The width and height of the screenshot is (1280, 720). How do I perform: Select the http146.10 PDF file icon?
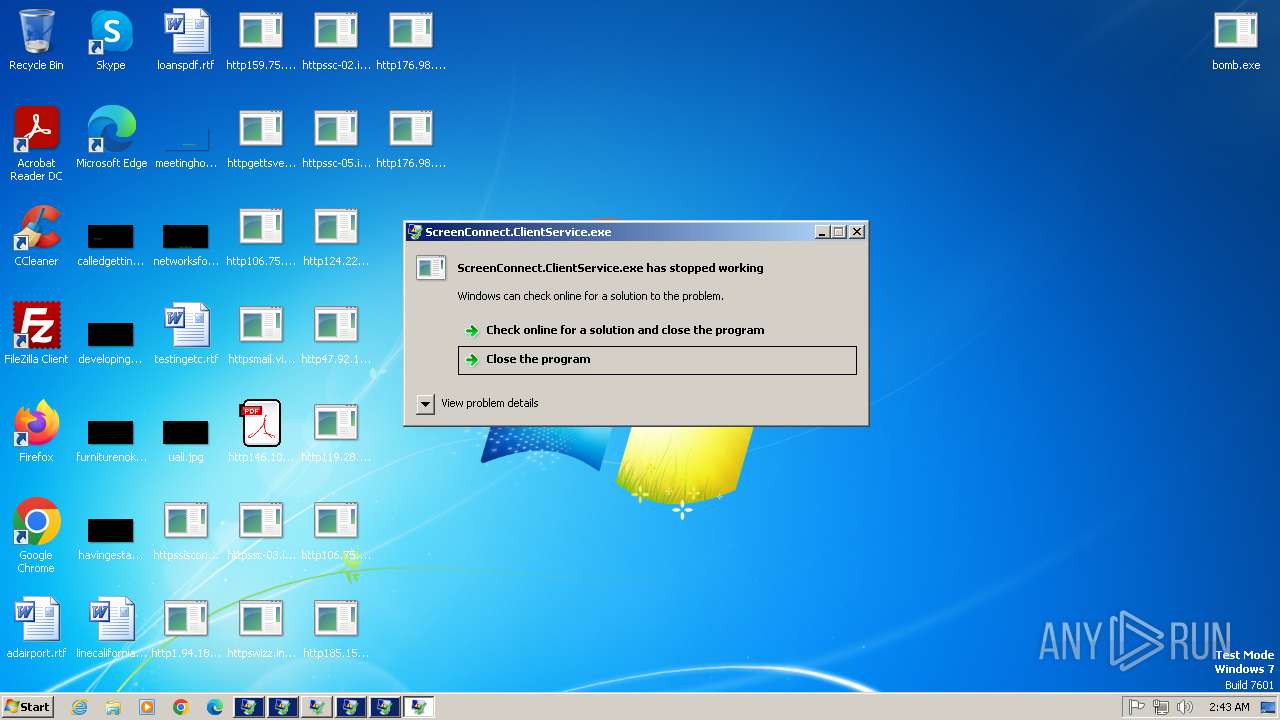click(261, 432)
